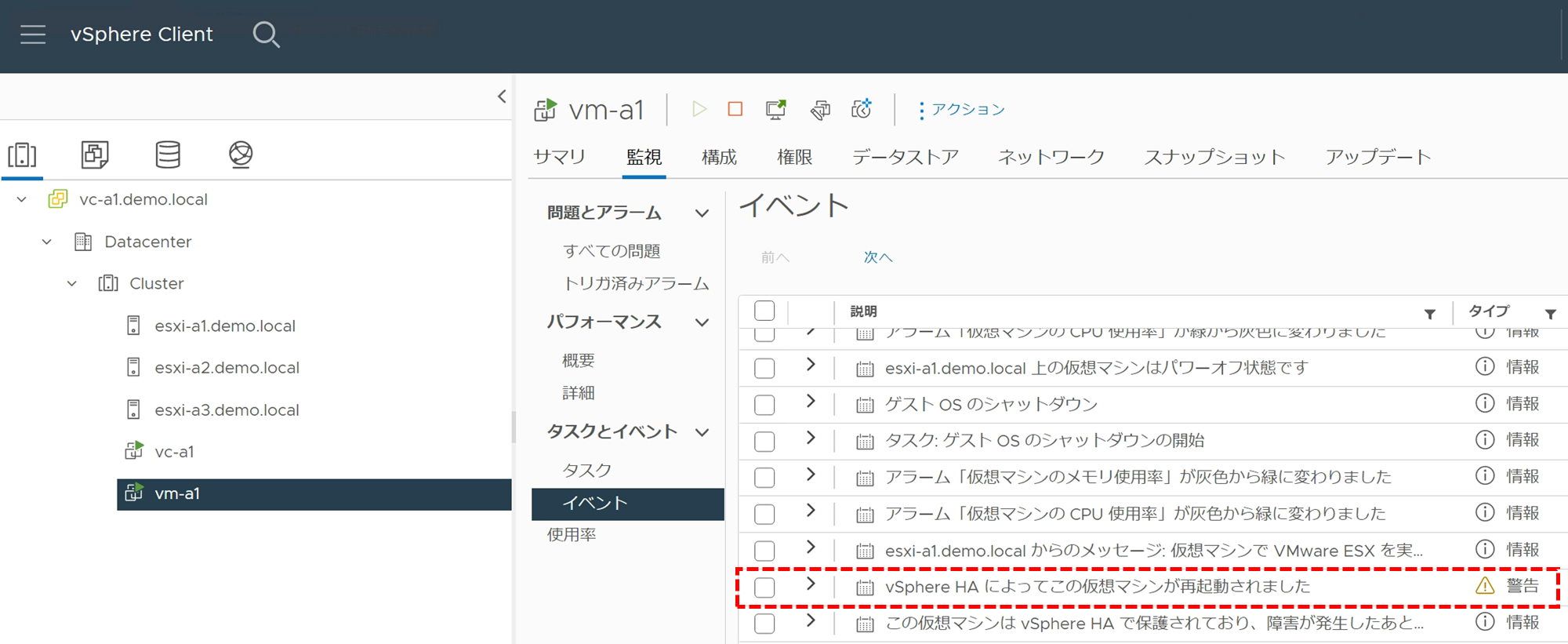Toggle the select-all events header checkbox

tap(764, 311)
